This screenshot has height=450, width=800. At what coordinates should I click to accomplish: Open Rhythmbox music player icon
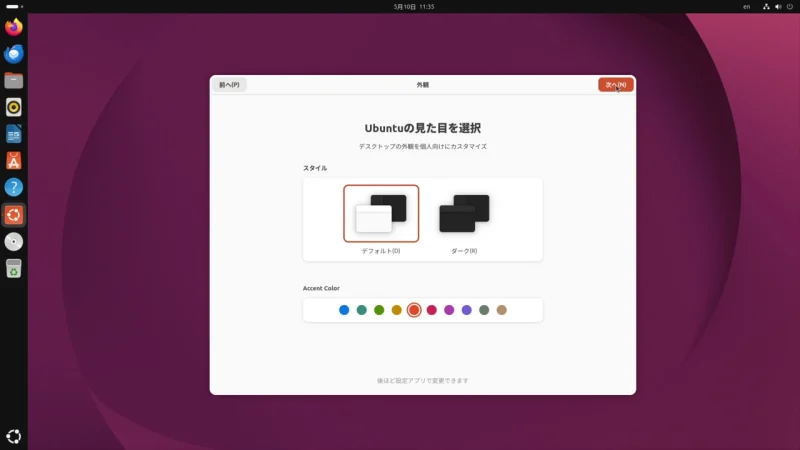(14, 107)
